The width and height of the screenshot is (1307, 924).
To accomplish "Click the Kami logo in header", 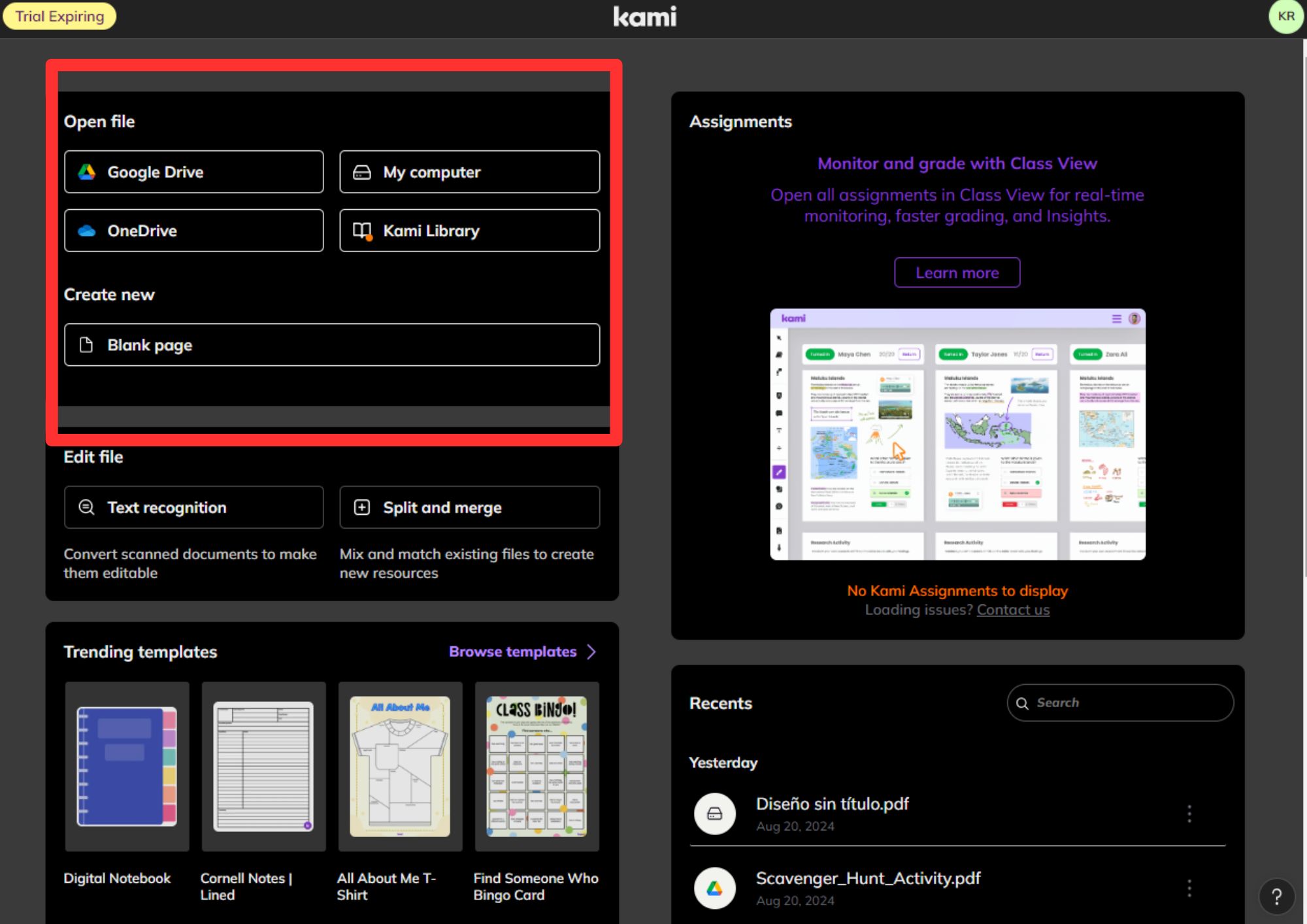I will click(644, 16).
